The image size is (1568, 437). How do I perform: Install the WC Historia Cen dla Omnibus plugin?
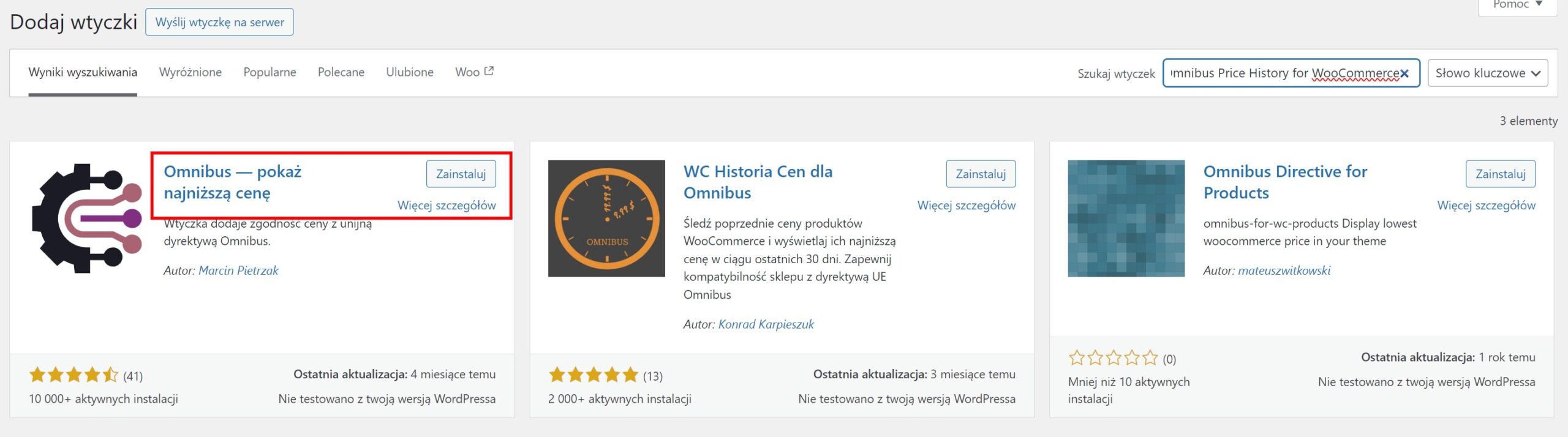point(981,174)
